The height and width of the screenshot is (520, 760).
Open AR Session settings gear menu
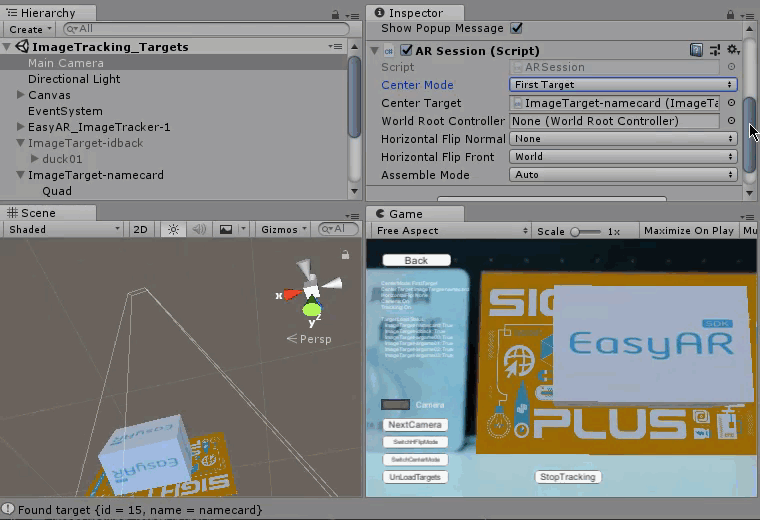(x=733, y=49)
